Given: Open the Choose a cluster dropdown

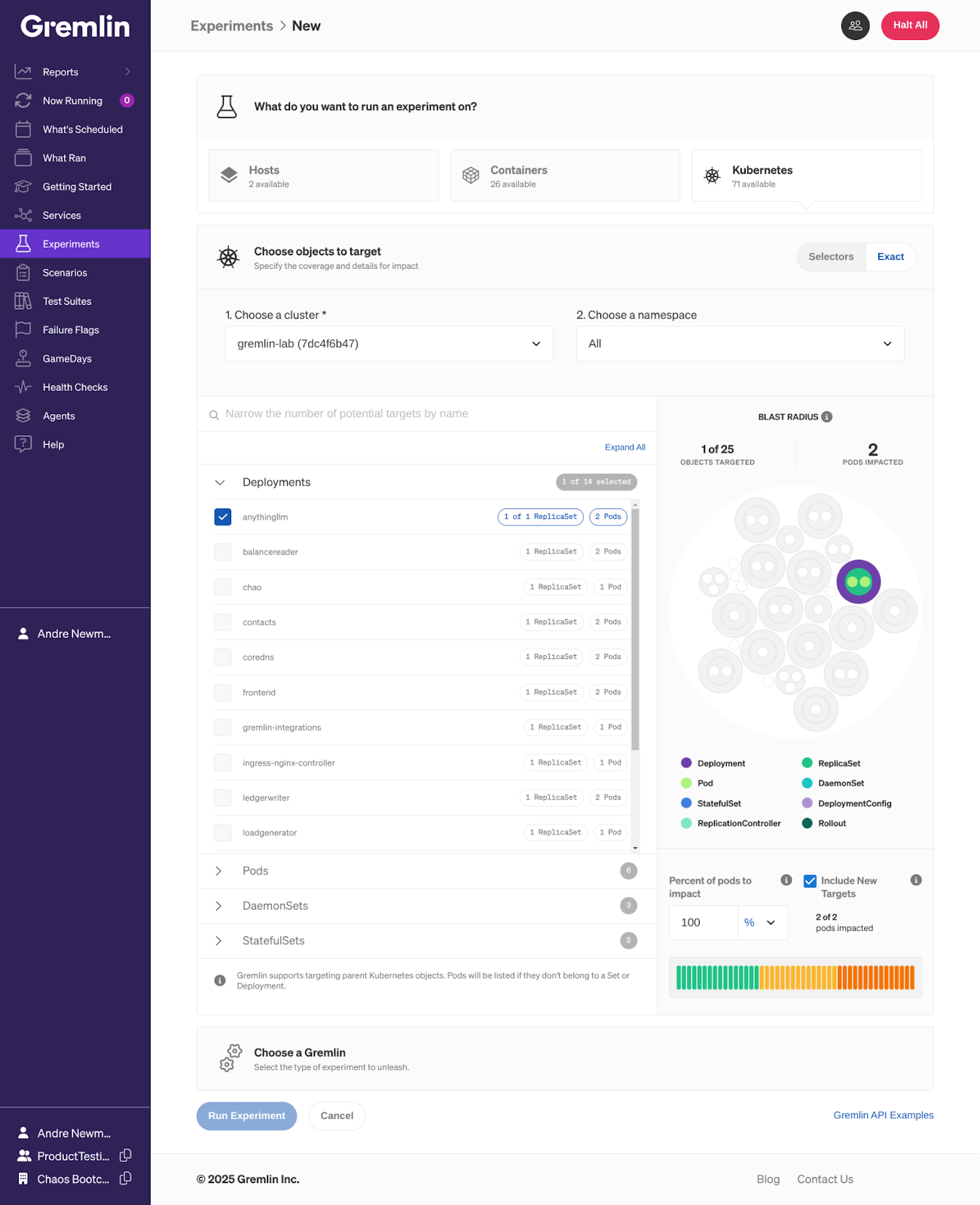Looking at the screenshot, I should pos(389,343).
